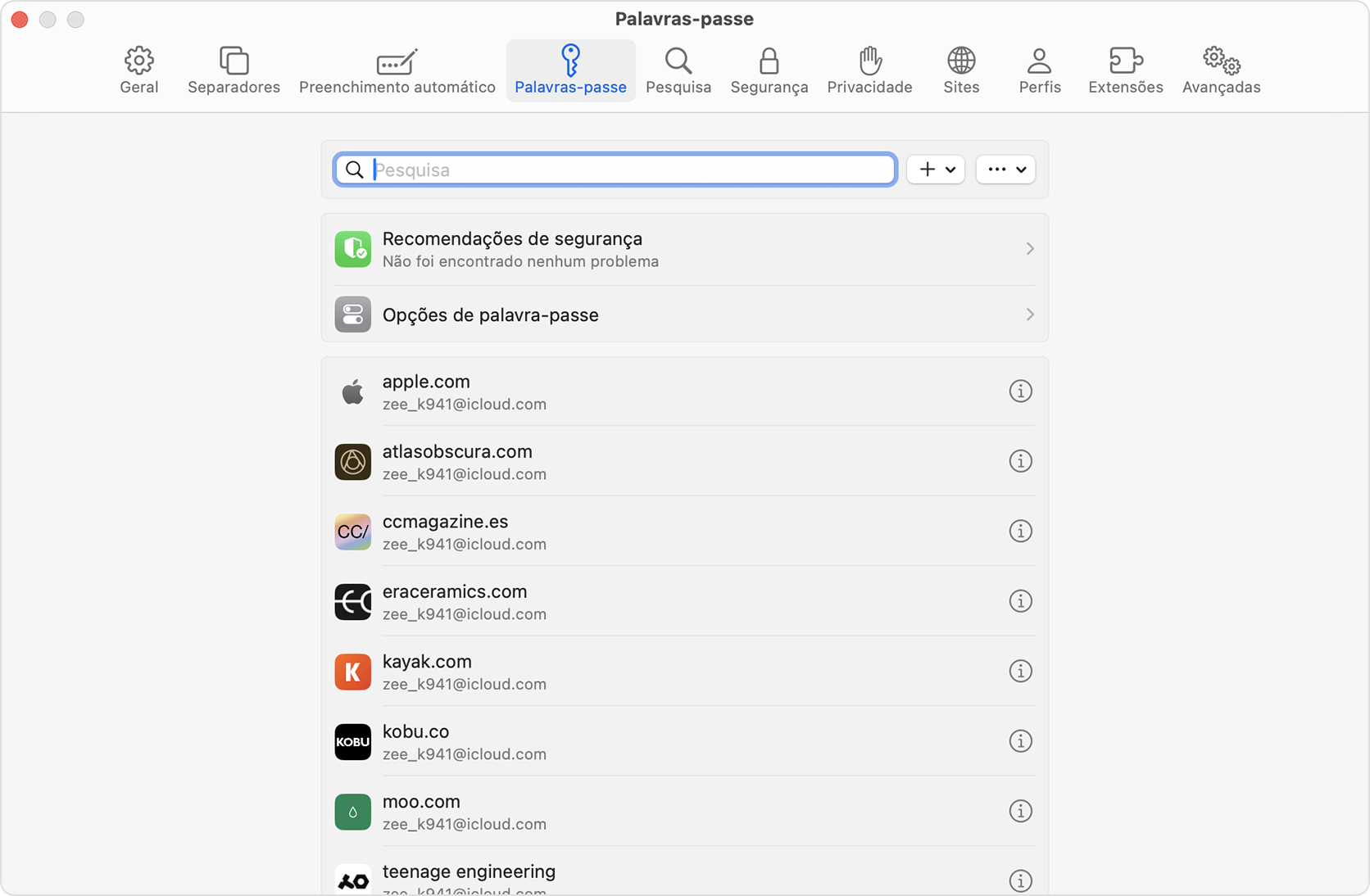The image size is (1370, 896).
Task: Expand Opções de palavra-passe chevron
Action: click(1030, 315)
